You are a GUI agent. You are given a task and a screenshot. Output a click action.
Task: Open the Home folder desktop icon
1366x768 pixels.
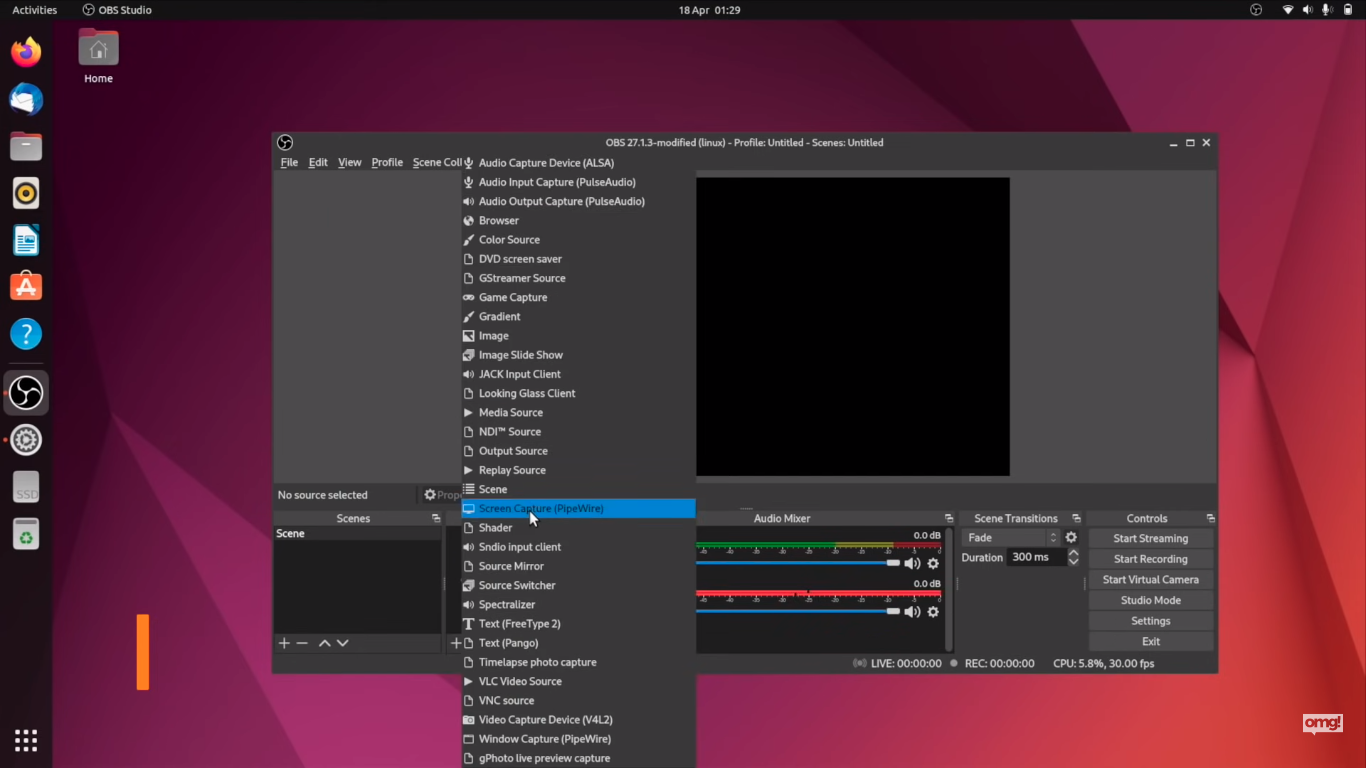point(98,57)
